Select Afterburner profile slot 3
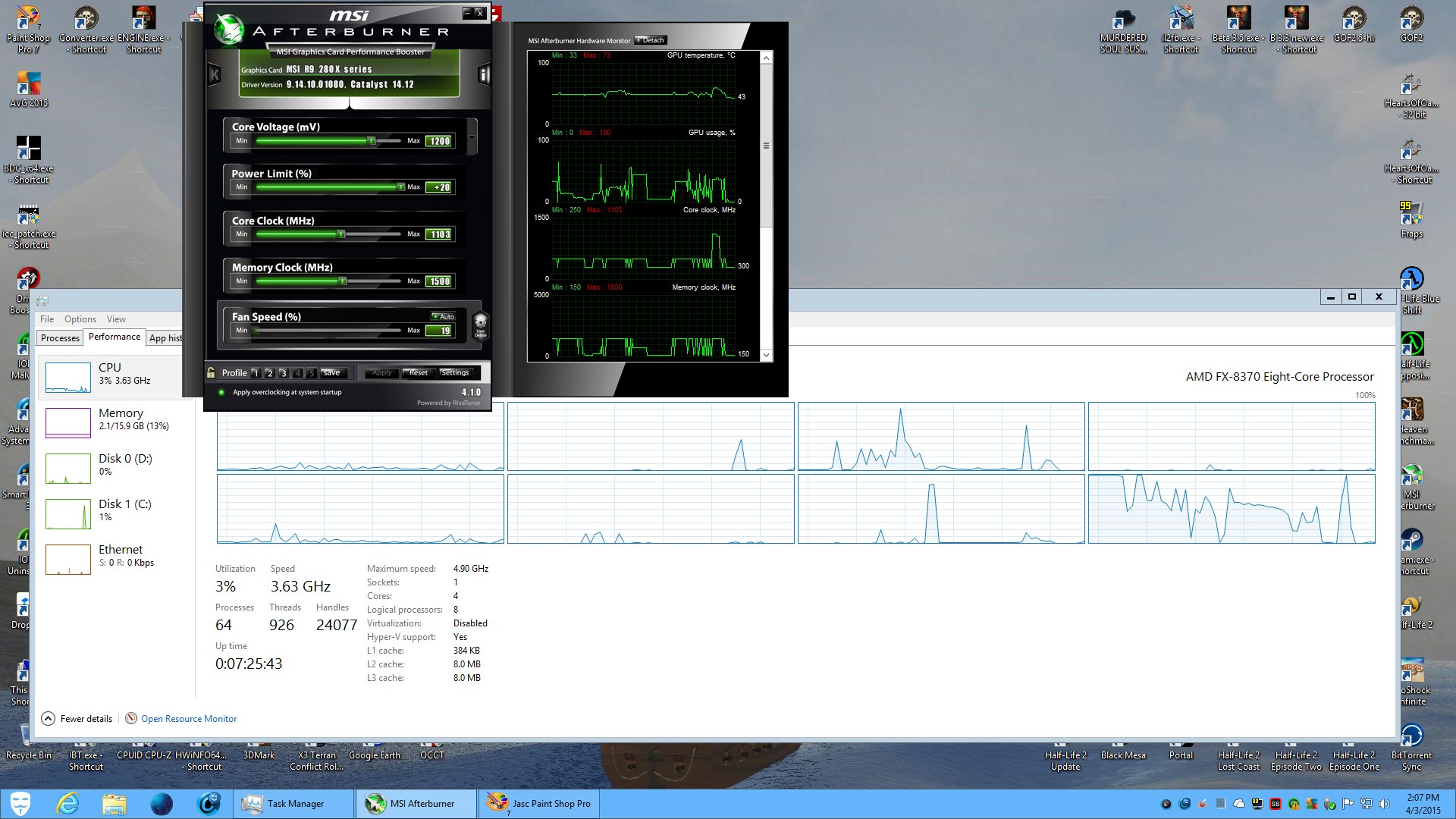Screen dimensions: 1456x819 [283, 373]
